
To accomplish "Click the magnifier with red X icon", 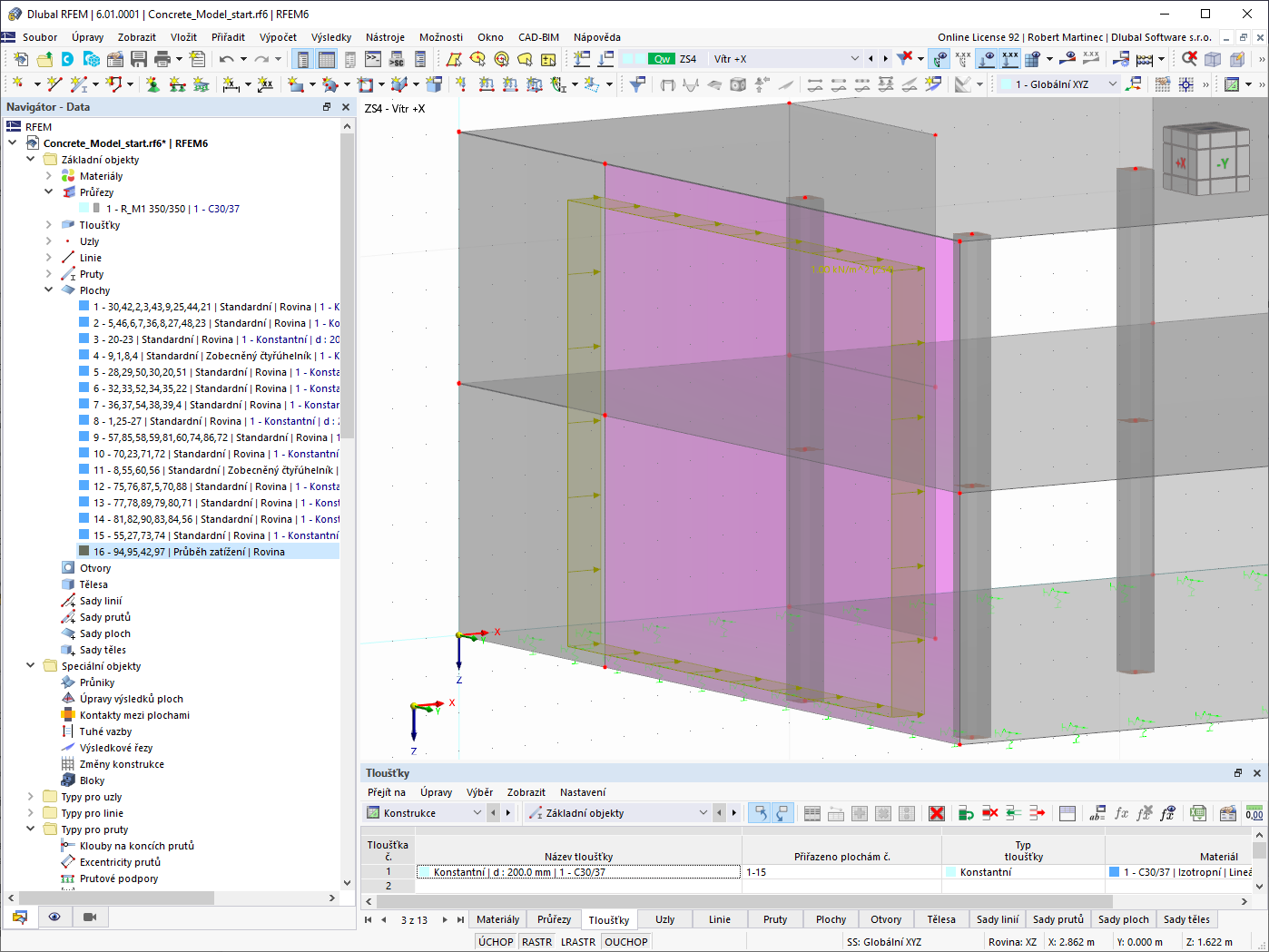I will click(x=1189, y=59).
